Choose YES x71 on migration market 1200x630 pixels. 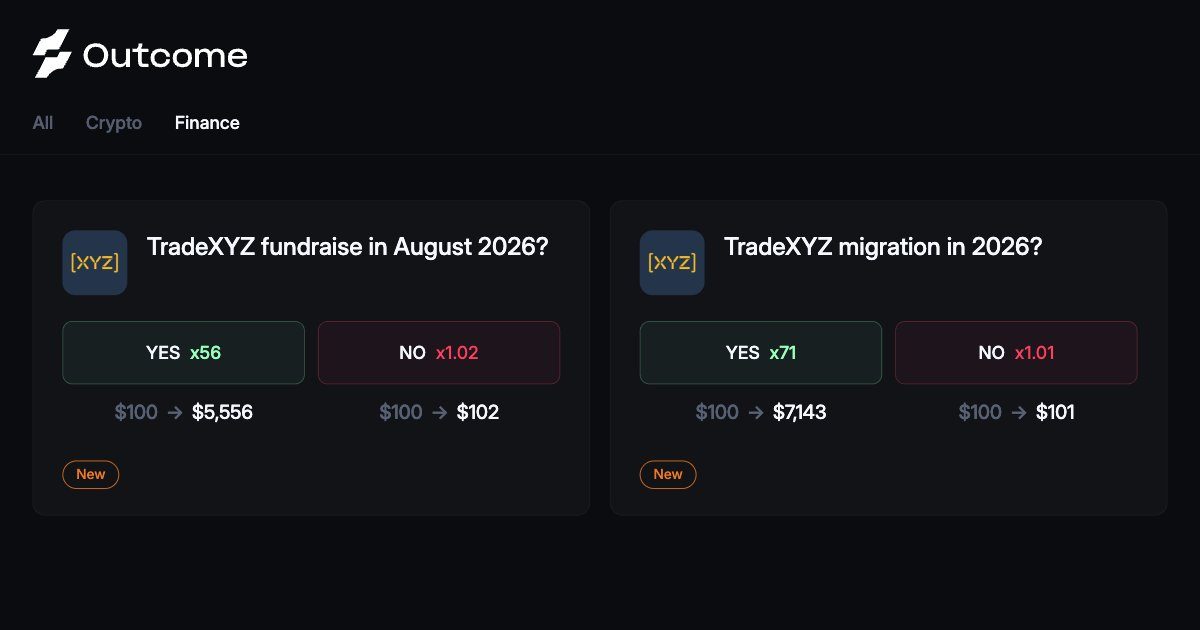pos(761,353)
